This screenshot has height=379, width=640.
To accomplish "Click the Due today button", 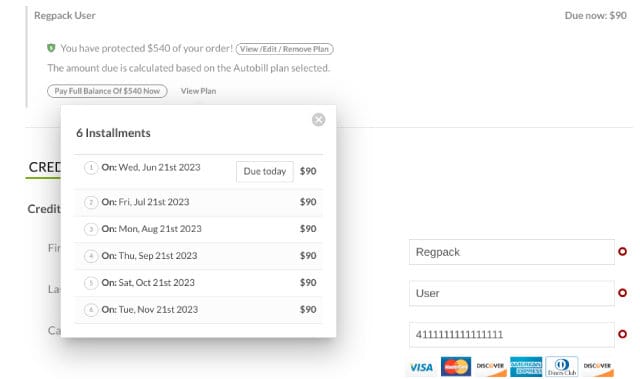I will 264,171.
